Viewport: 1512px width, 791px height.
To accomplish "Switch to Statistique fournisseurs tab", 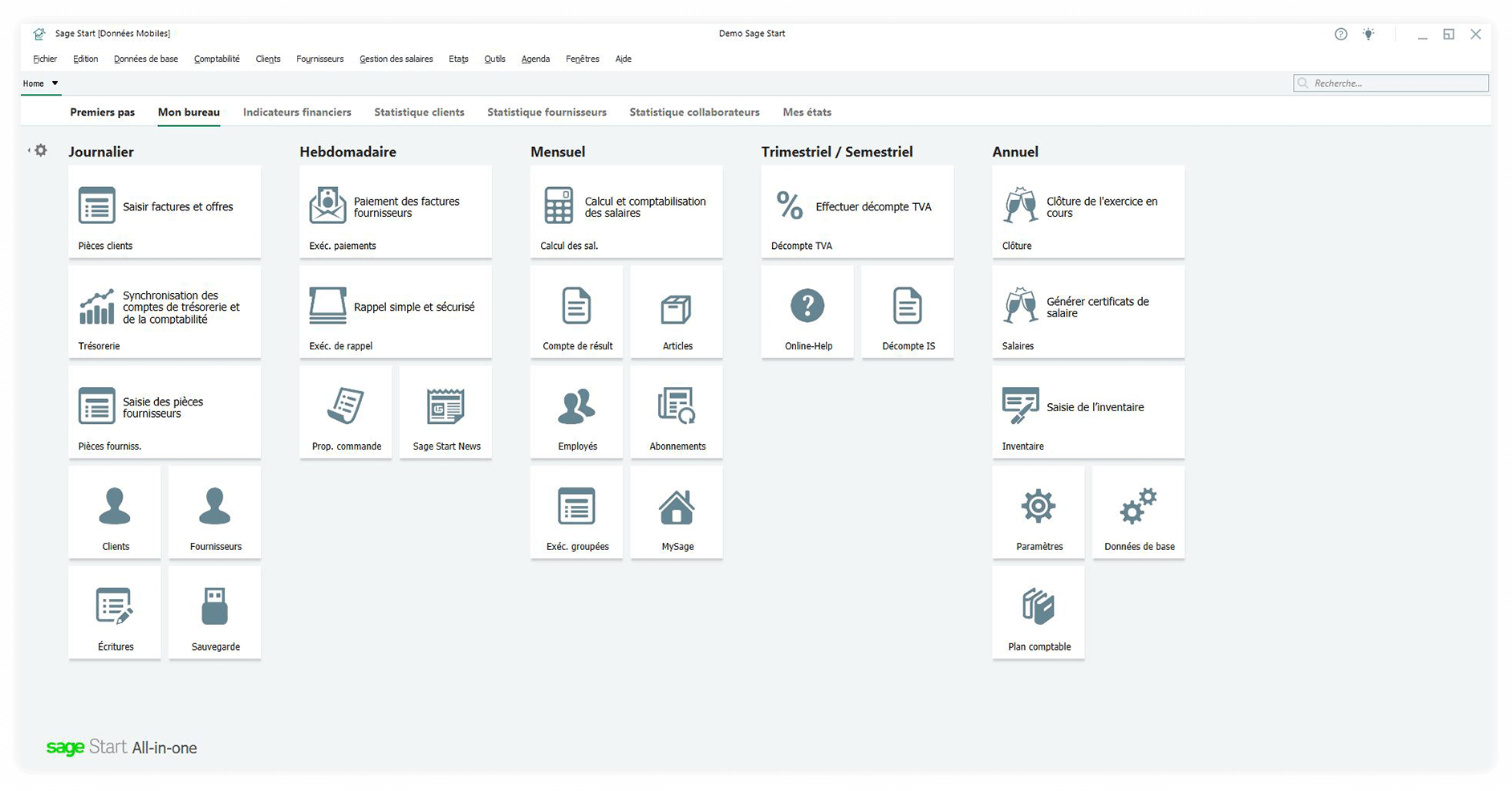I will (547, 112).
